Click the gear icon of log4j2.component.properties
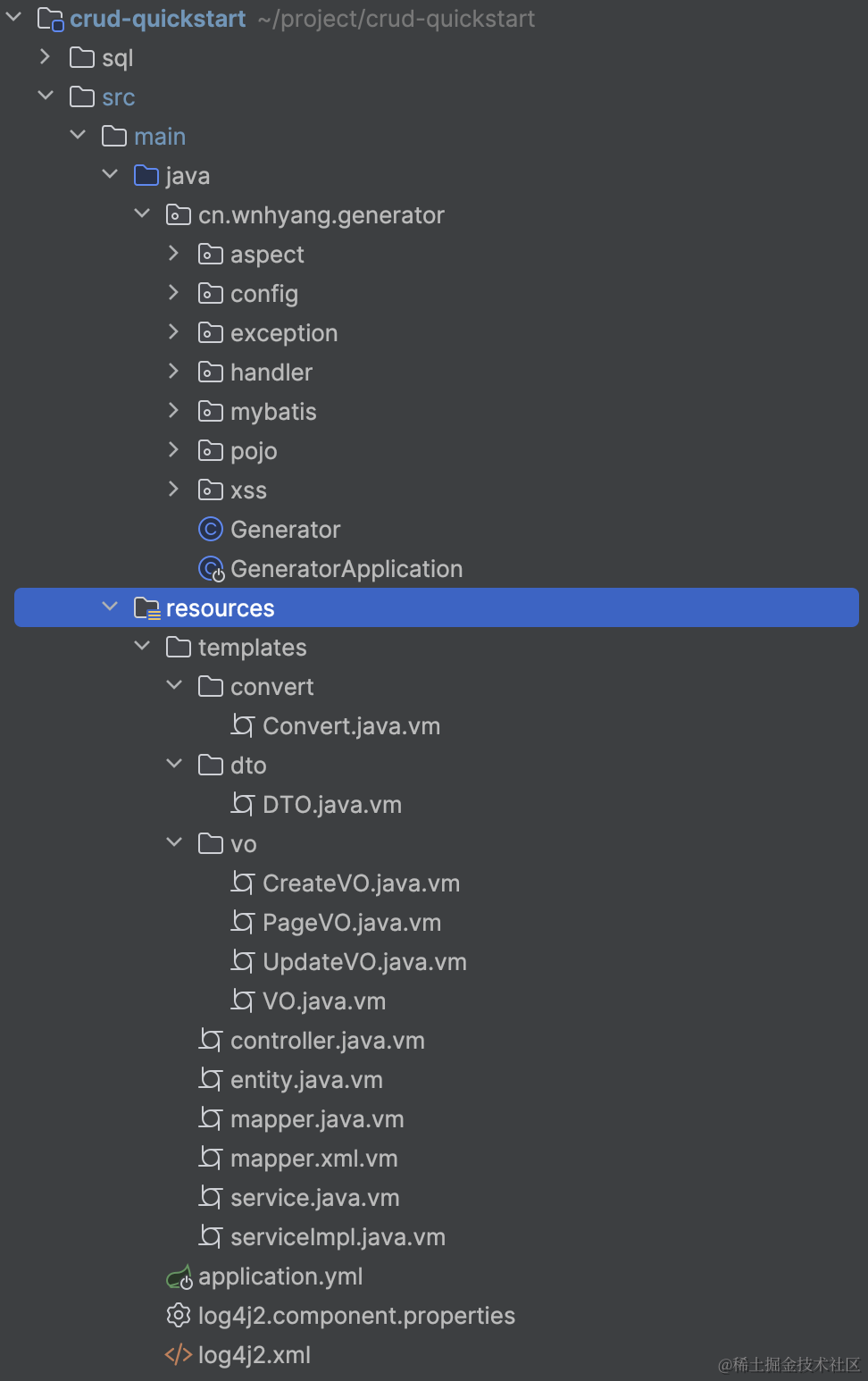The width and height of the screenshot is (868, 1381). pyautogui.click(x=179, y=1316)
